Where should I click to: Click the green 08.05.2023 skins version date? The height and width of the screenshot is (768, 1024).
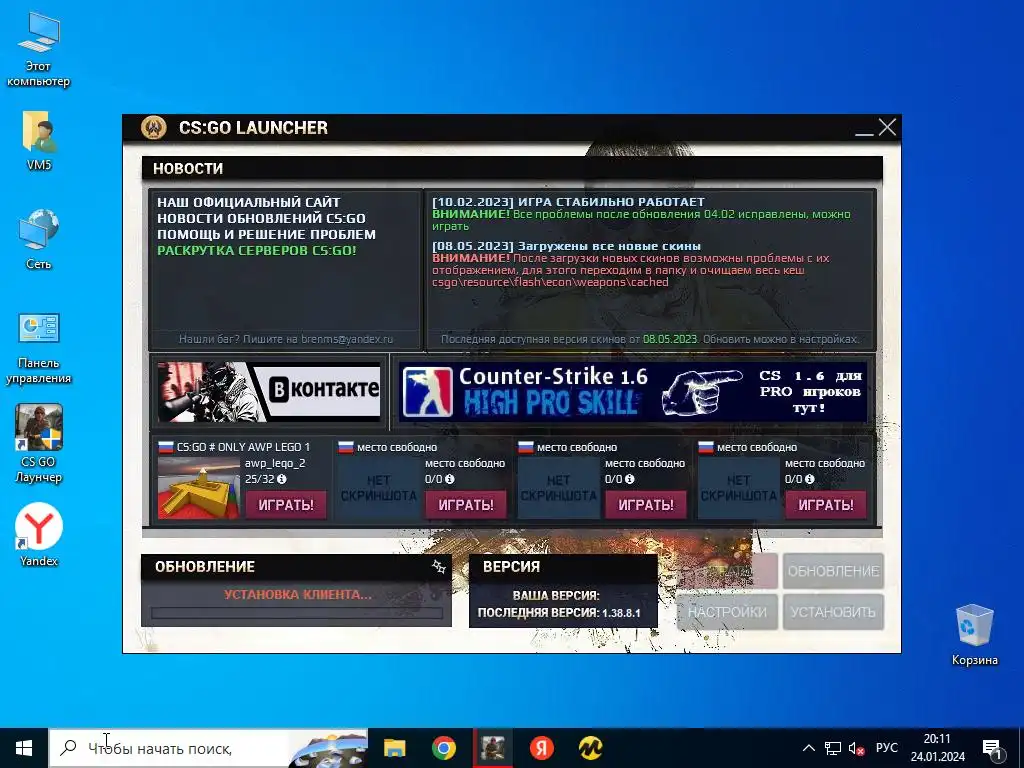point(670,339)
